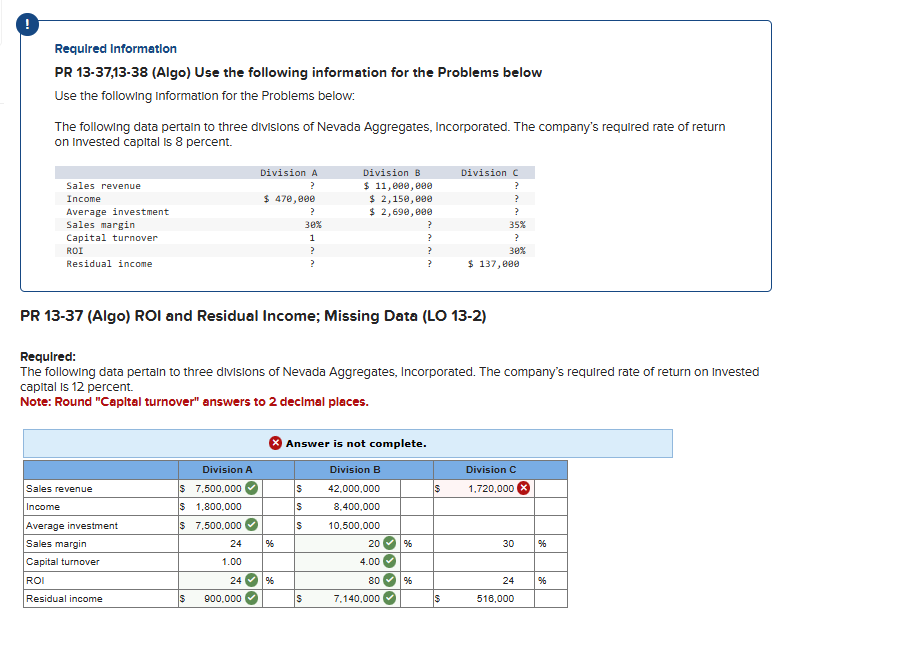Click the checkmark beside residual income 7,140,000
Viewport: 907px width, 648px height.
coord(392,598)
